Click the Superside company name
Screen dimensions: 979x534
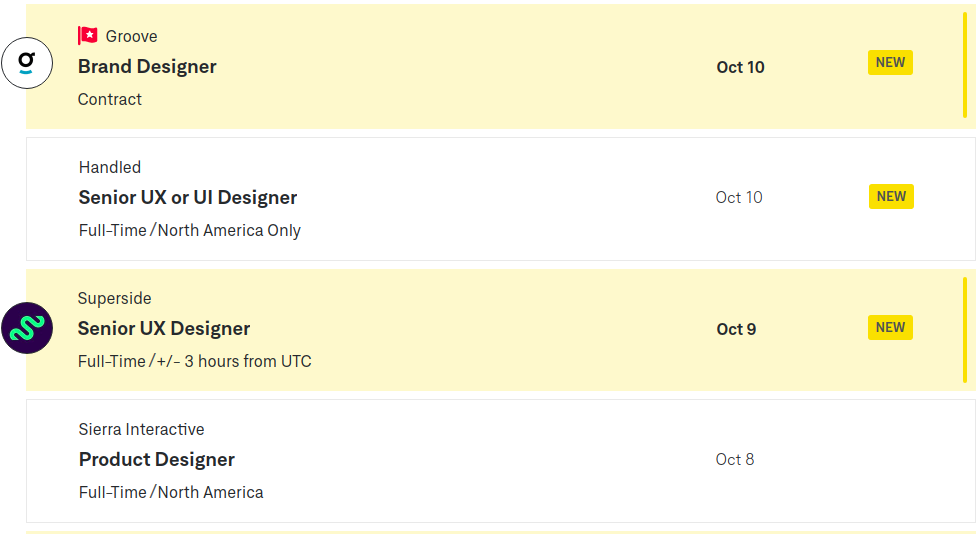[115, 298]
